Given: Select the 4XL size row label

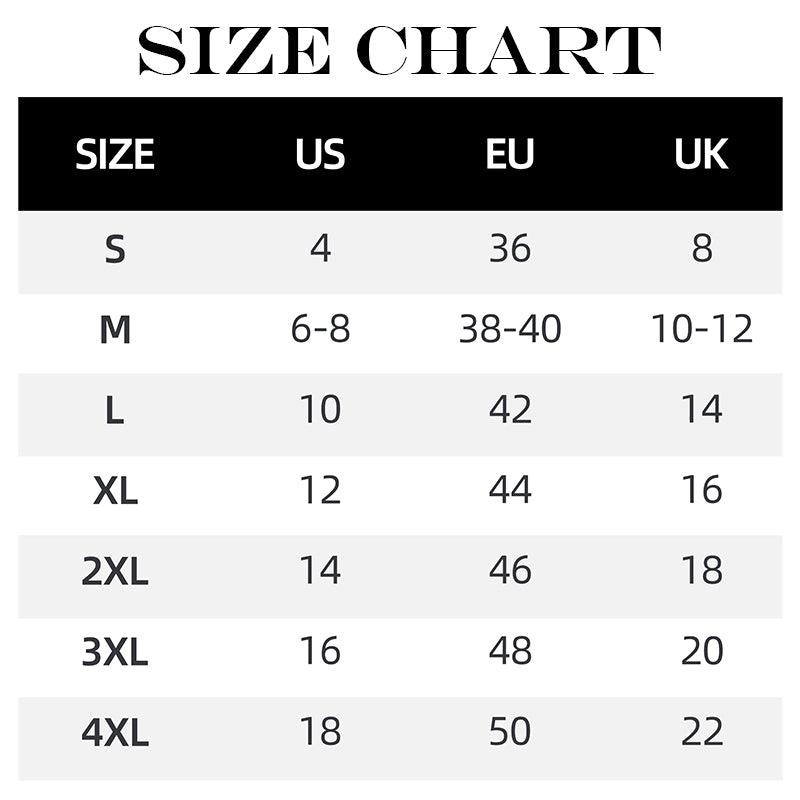Looking at the screenshot, I should tap(115, 733).
